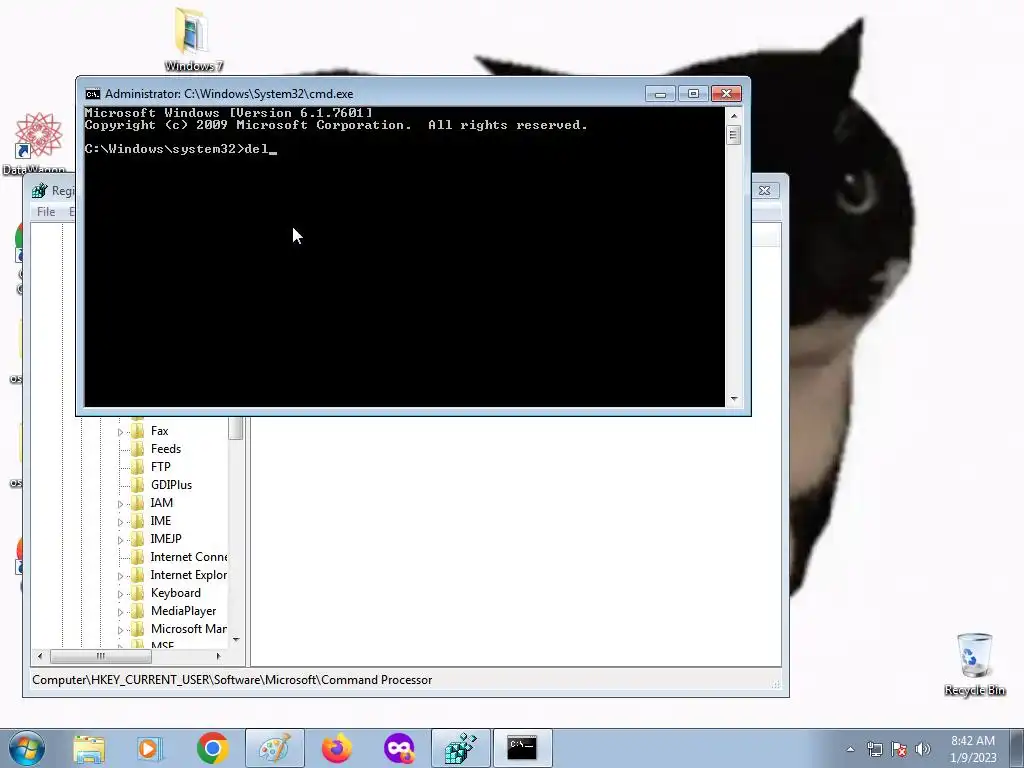Close the Command Prompt window
The image size is (1024, 768).
[726, 94]
